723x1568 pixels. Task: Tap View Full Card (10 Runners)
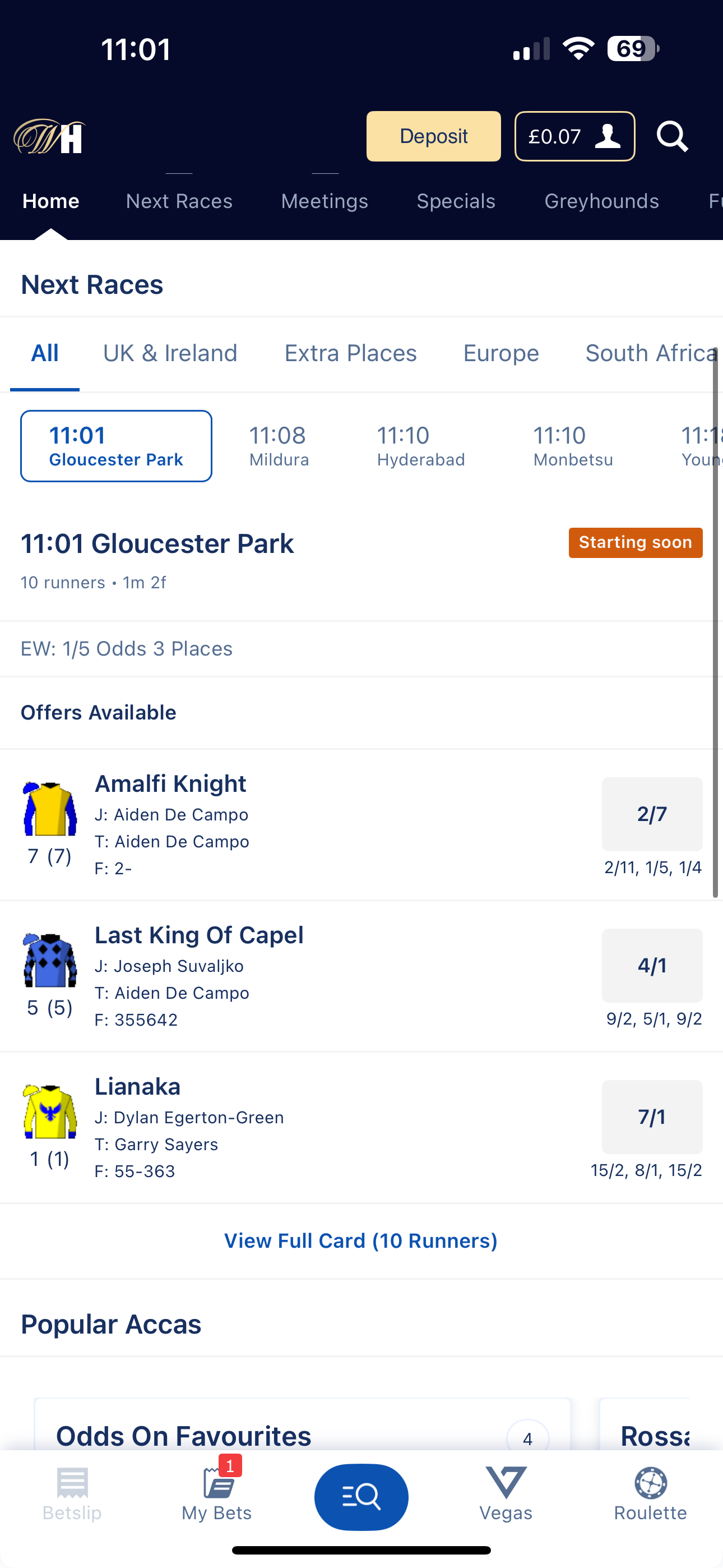[x=361, y=1240]
